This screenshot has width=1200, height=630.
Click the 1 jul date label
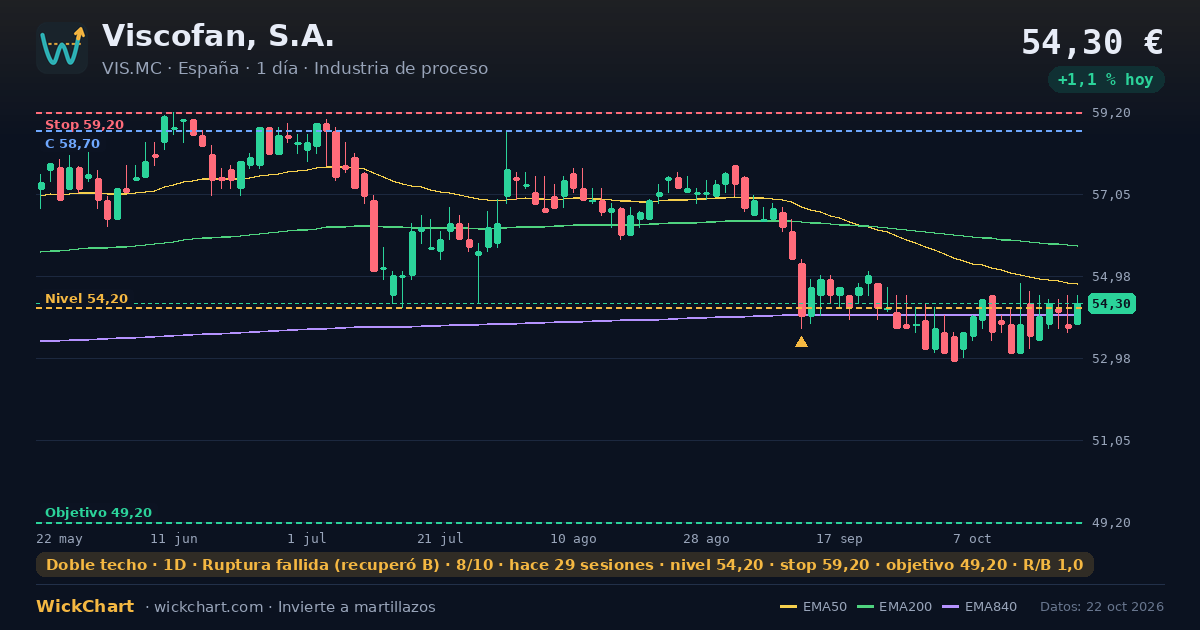coord(307,538)
